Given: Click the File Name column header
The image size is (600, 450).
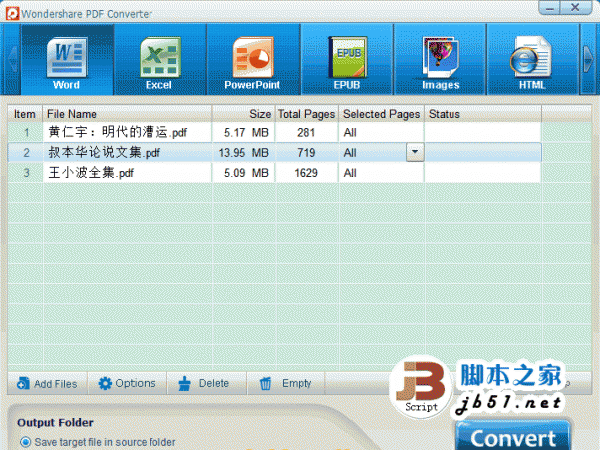Looking at the screenshot, I should (x=127, y=114).
